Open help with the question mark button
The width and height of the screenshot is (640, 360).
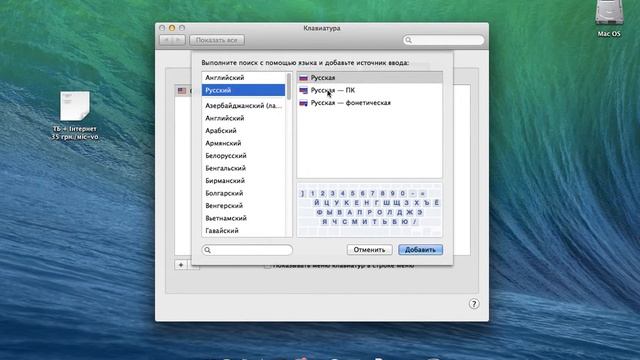pyautogui.click(x=474, y=304)
